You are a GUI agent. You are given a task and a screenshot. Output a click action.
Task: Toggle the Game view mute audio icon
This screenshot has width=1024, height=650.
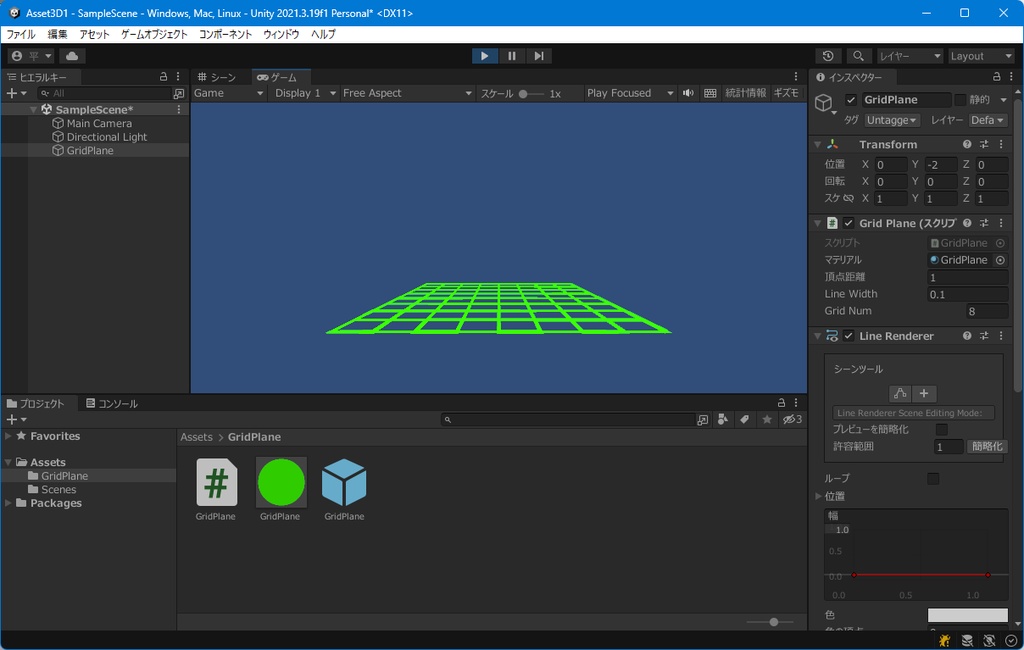688,93
